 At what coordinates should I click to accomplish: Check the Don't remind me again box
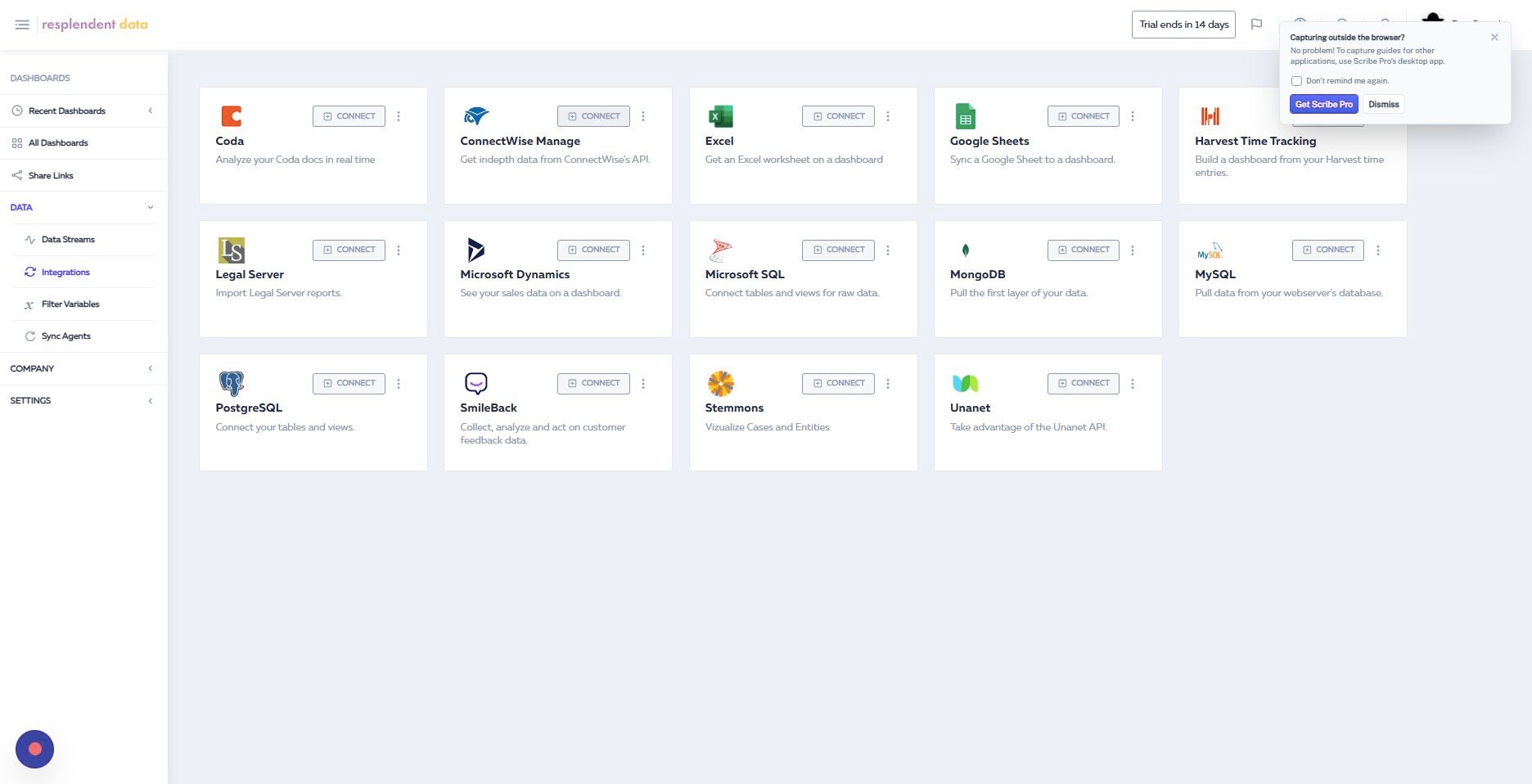pyautogui.click(x=1296, y=80)
